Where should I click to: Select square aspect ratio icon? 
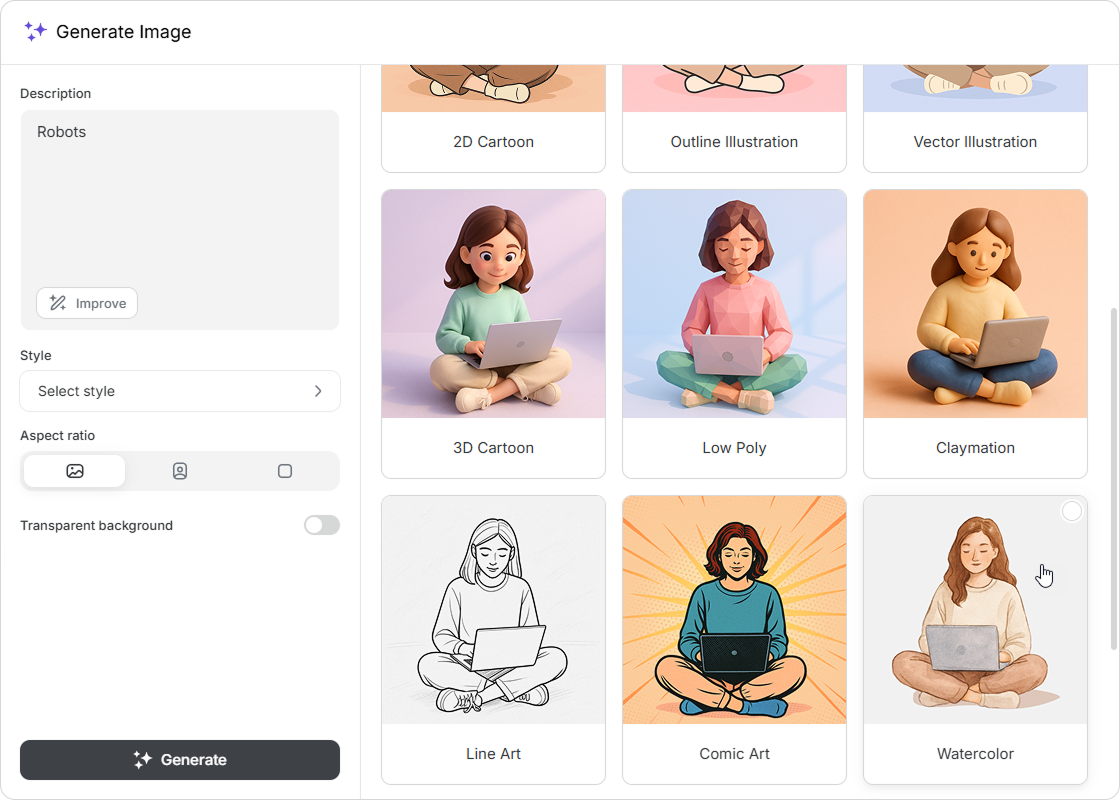(285, 471)
